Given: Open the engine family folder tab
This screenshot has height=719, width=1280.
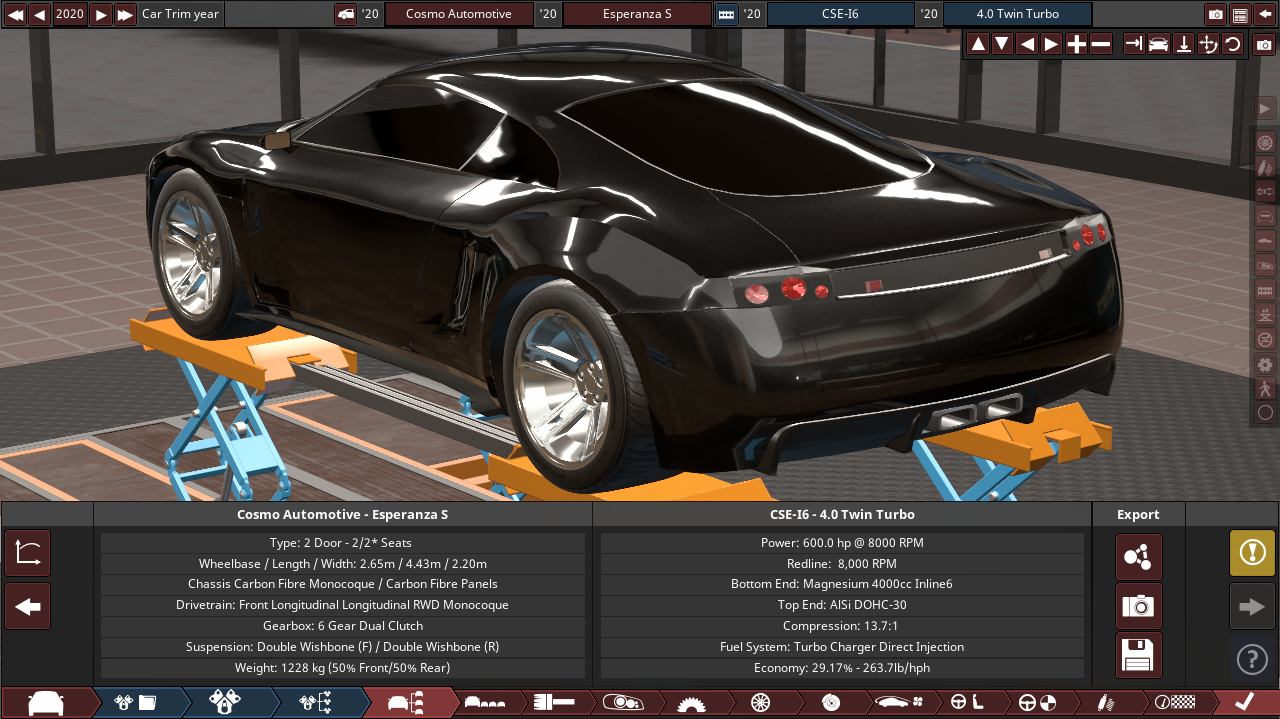Looking at the screenshot, I should point(136,702).
